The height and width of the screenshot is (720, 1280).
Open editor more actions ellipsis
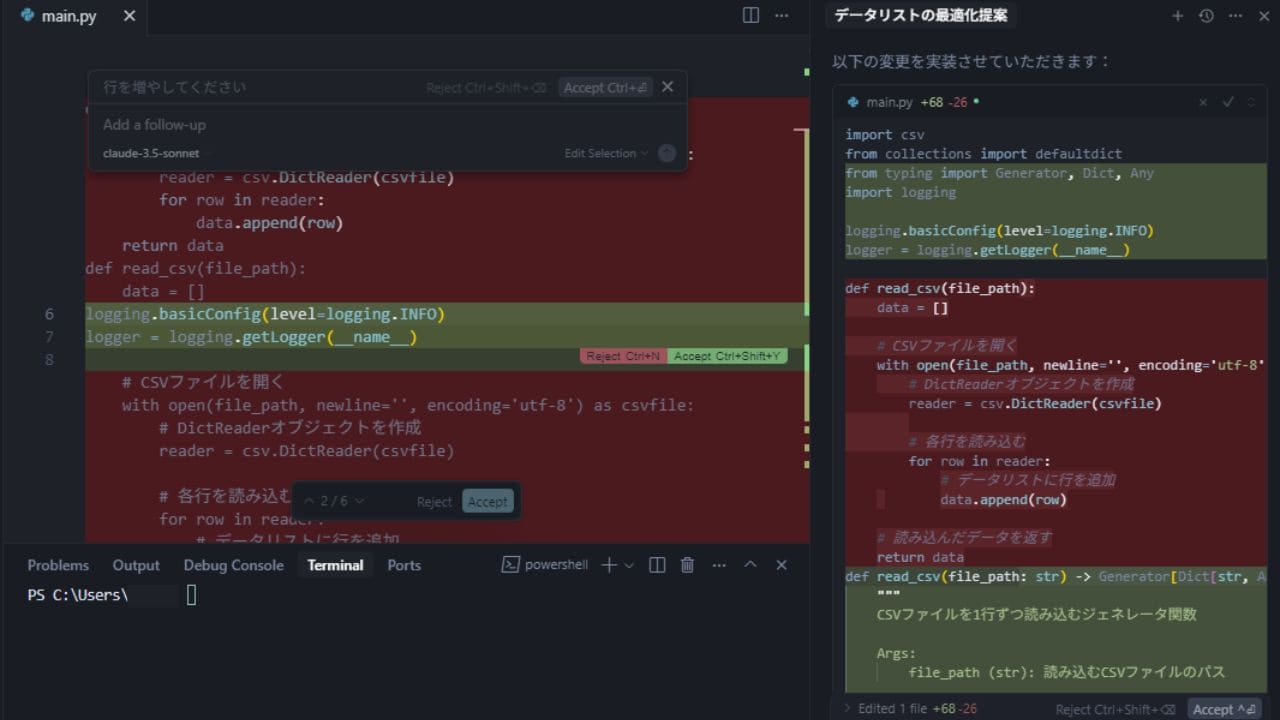(x=782, y=15)
